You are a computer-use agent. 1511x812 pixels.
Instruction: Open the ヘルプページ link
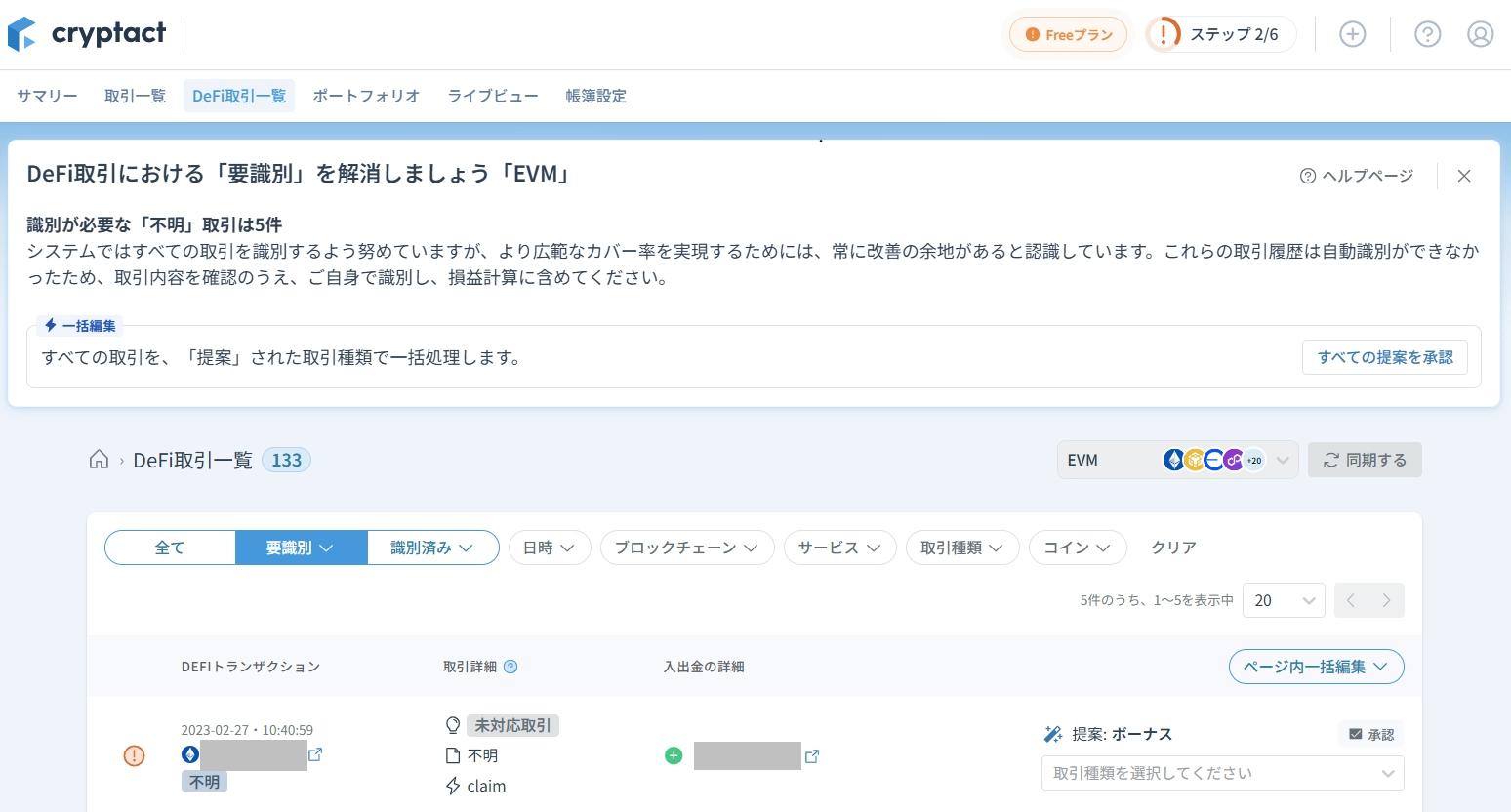tap(1357, 176)
